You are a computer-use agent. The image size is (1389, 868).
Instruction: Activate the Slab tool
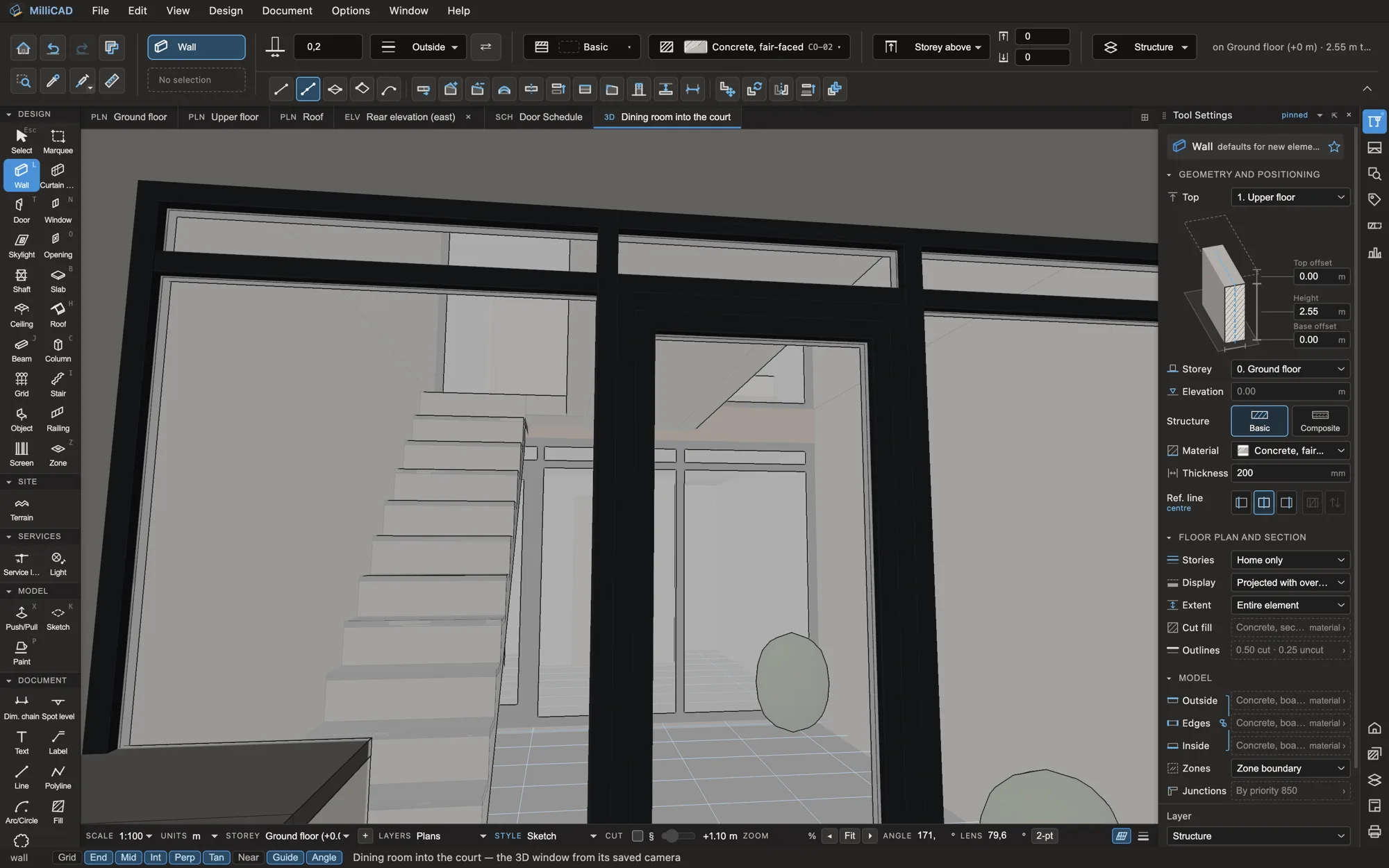[x=58, y=279]
